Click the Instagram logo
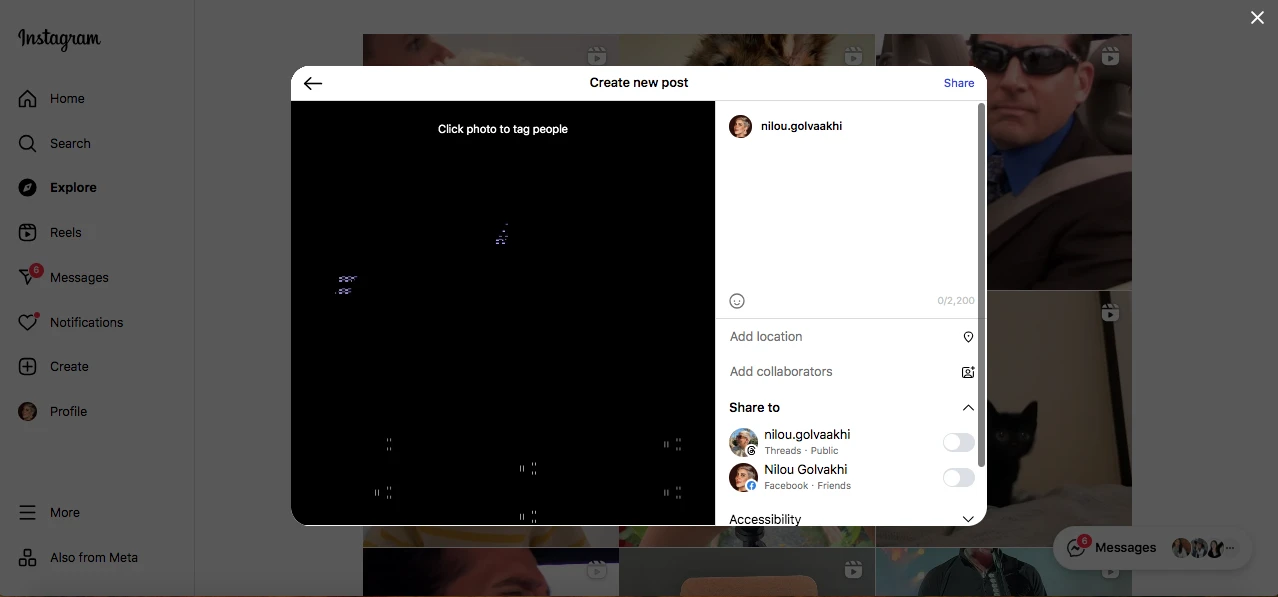Image resolution: width=1278 pixels, height=597 pixels. click(59, 39)
